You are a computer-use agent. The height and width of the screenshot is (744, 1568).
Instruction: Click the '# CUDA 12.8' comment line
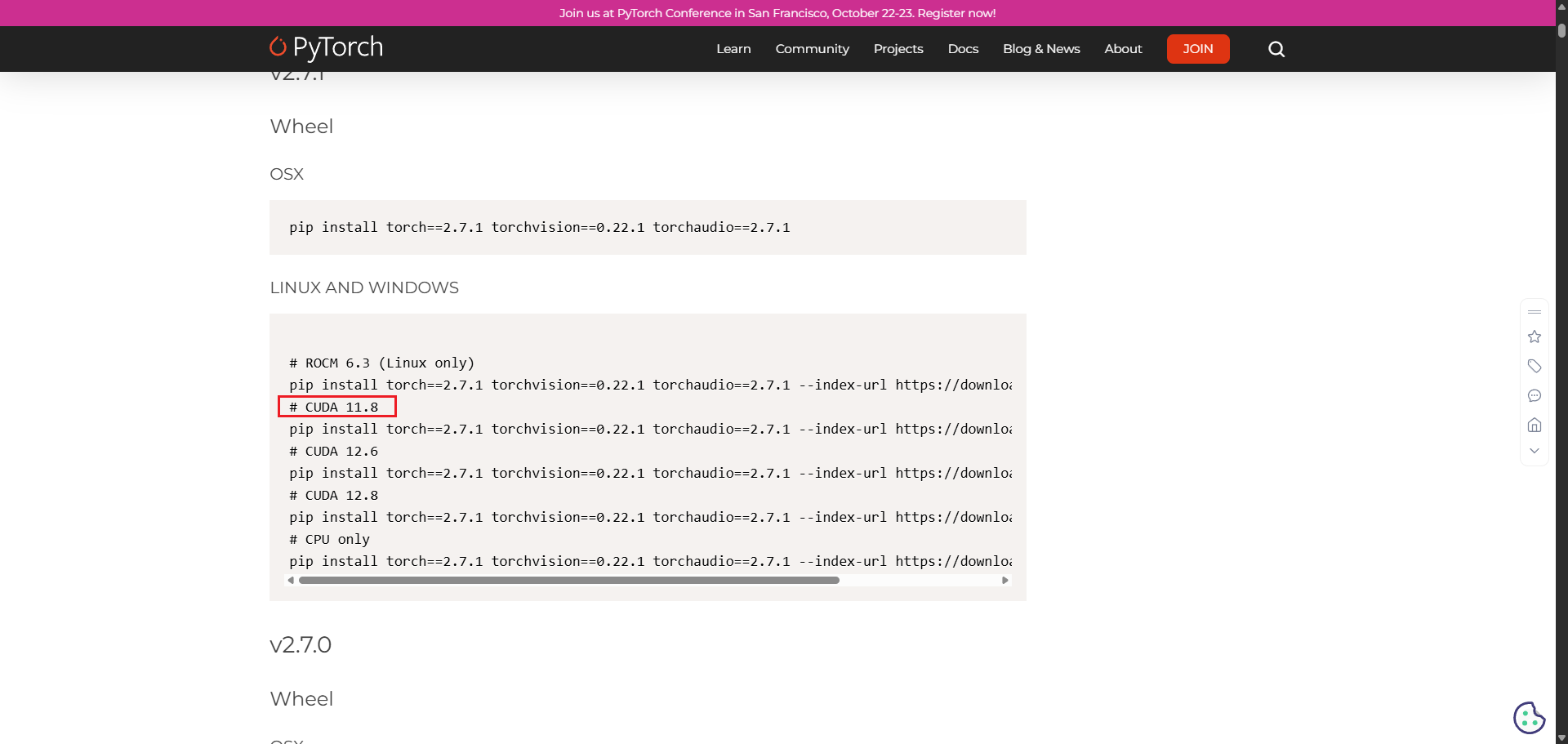point(333,495)
